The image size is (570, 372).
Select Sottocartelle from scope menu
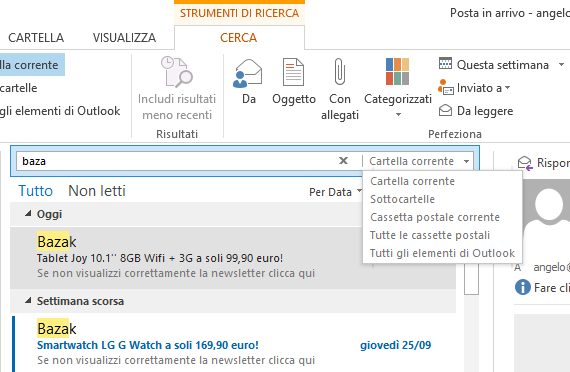point(402,199)
